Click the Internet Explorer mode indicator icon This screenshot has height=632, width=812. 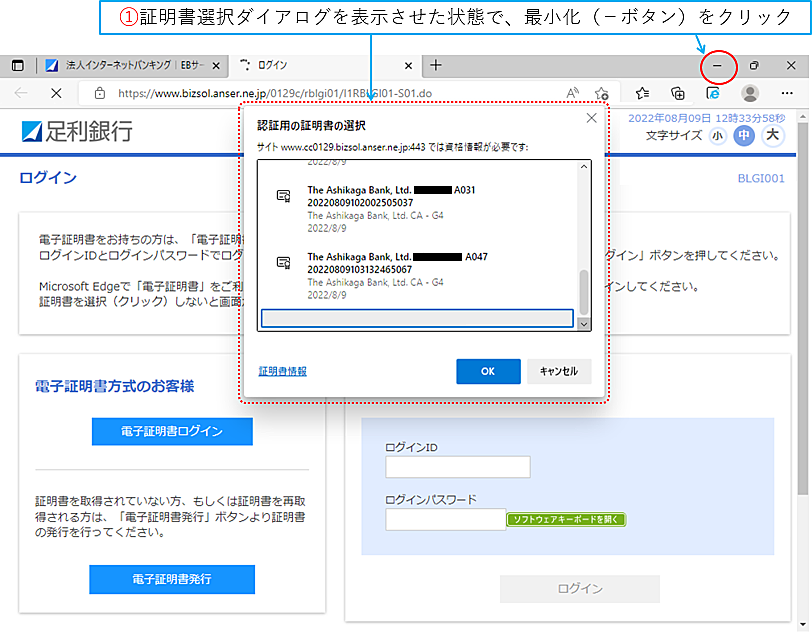(714, 93)
